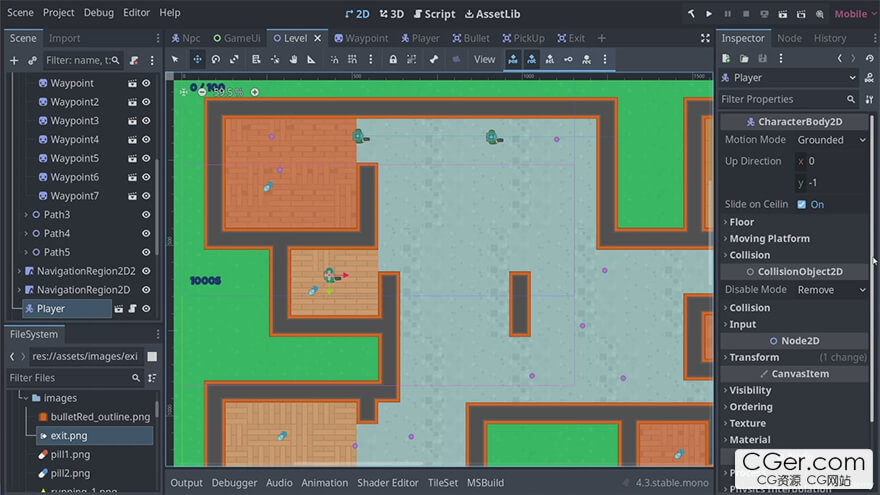
Task: Toggle distraction free mode icon
Action: coord(705,38)
